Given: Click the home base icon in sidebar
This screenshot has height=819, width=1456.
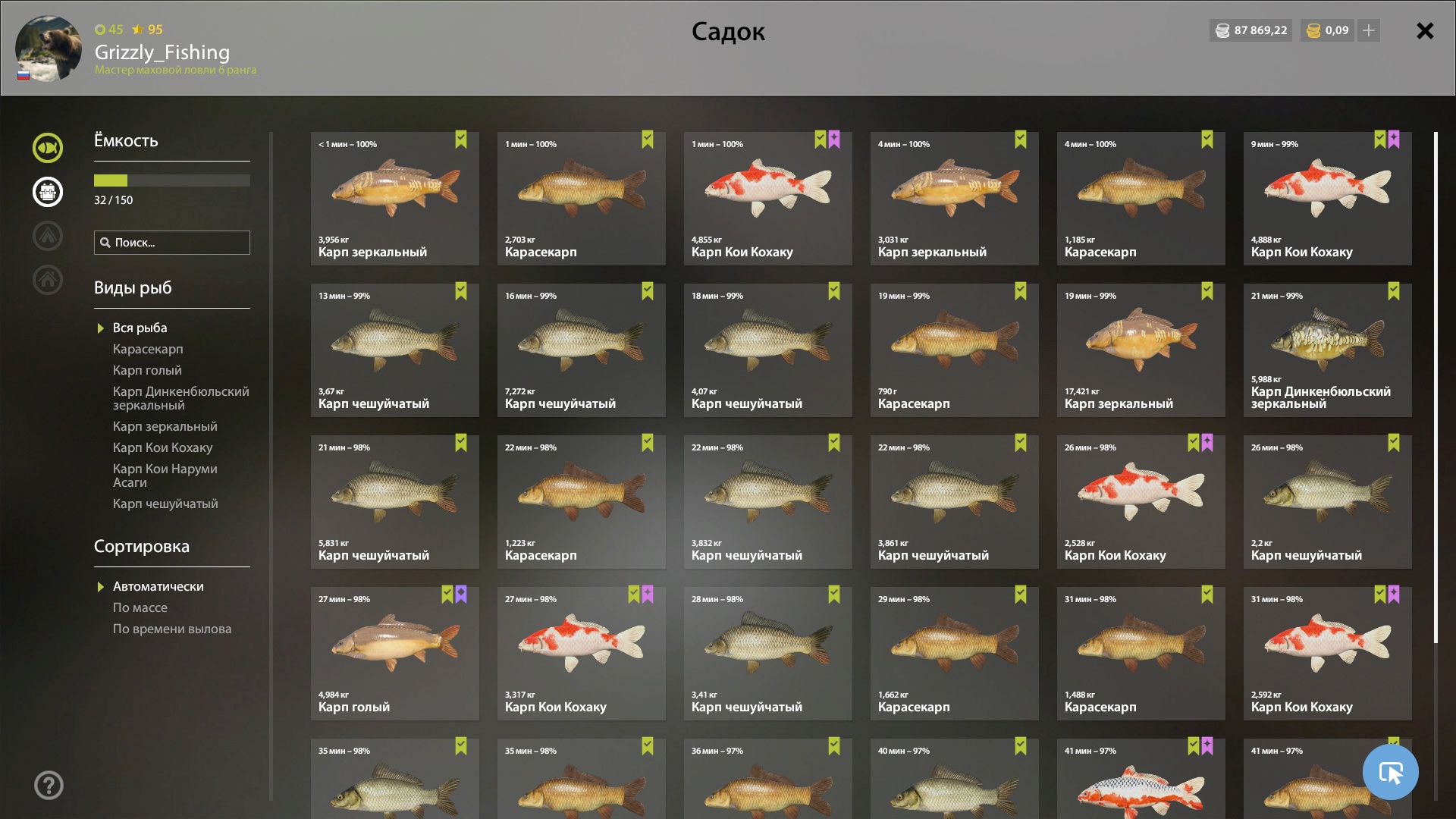Looking at the screenshot, I should click(47, 280).
